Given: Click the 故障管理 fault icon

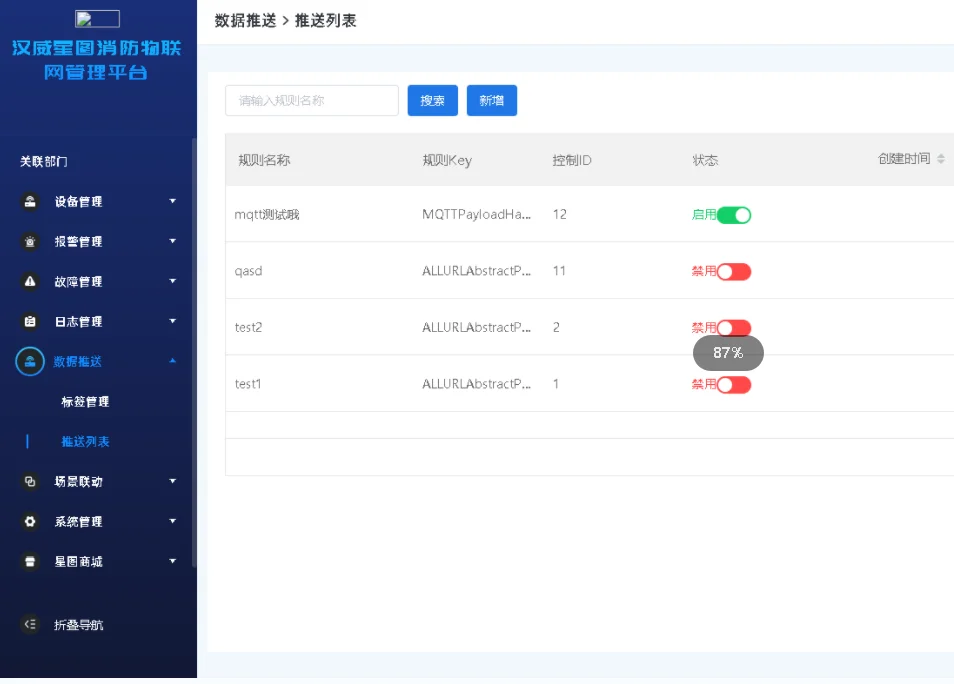Looking at the screenshot, I should click(x=28, y=281).
